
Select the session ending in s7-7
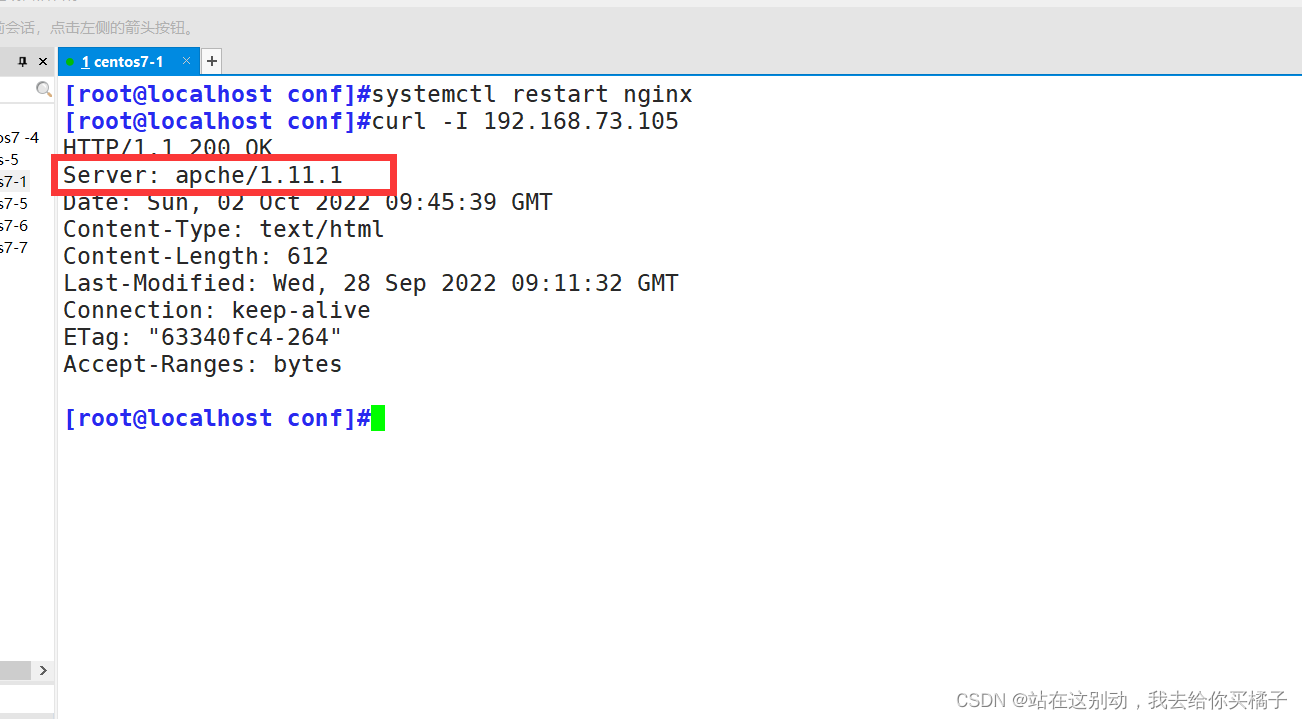pyautogui.click(x=14, y=247)
